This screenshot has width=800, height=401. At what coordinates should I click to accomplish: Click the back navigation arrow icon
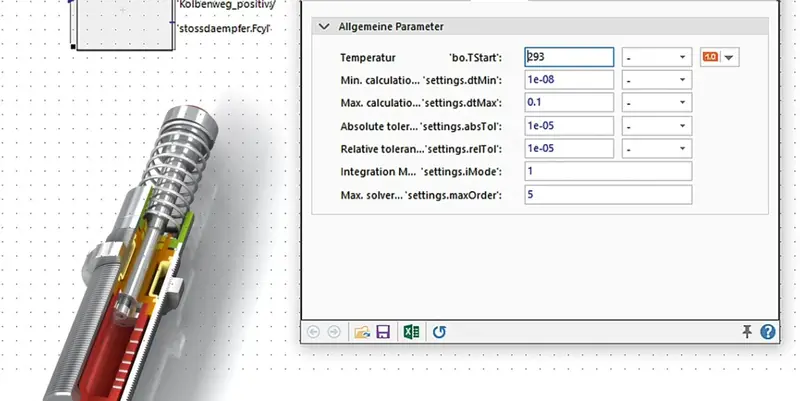(x=313, y=332)
